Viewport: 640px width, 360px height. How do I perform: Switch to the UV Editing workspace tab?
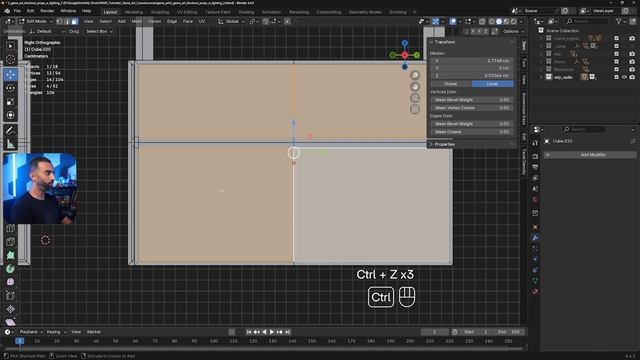(187, 12)
